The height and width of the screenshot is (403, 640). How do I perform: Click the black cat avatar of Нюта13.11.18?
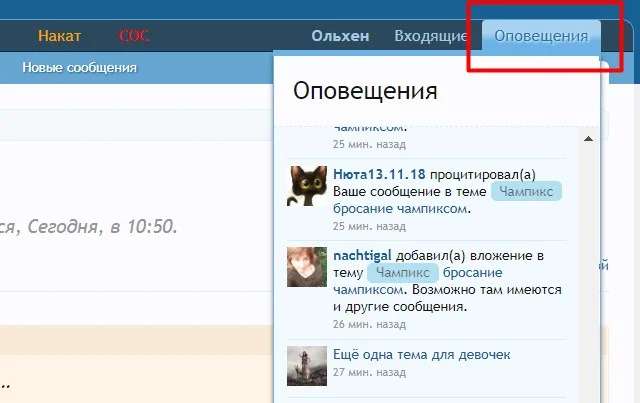pyautogui.click(x=307, y=186)
